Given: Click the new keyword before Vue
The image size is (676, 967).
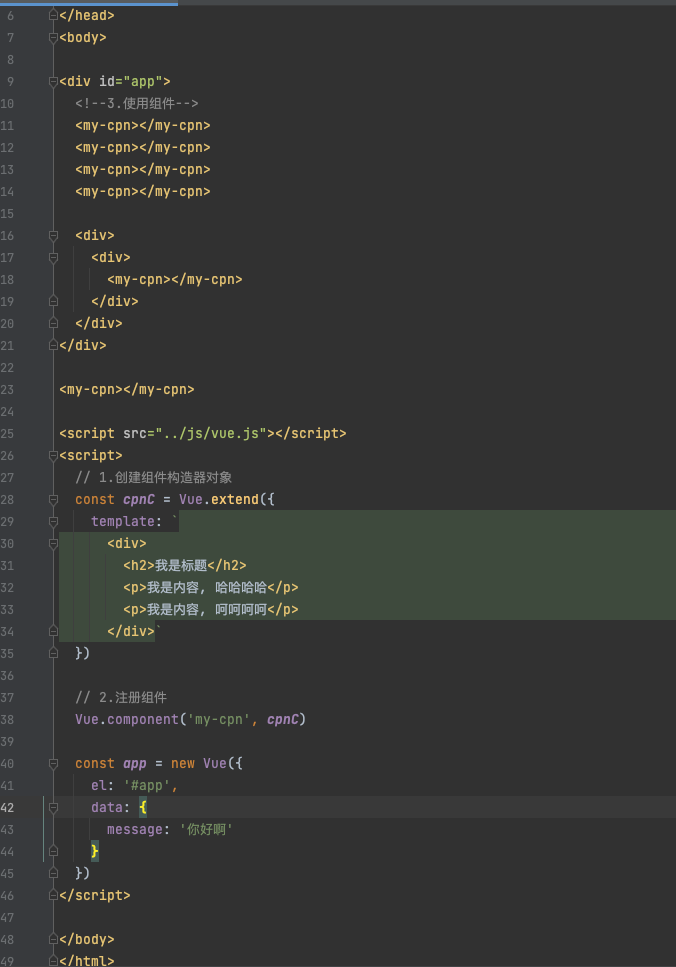Looking at the screenshot, I should 183,763.
